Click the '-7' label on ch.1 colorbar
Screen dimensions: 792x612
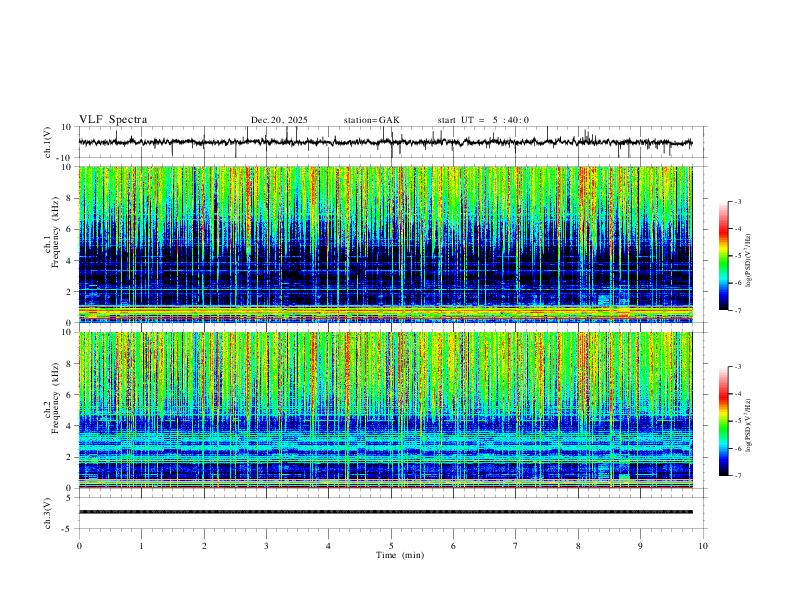[738, 311]
